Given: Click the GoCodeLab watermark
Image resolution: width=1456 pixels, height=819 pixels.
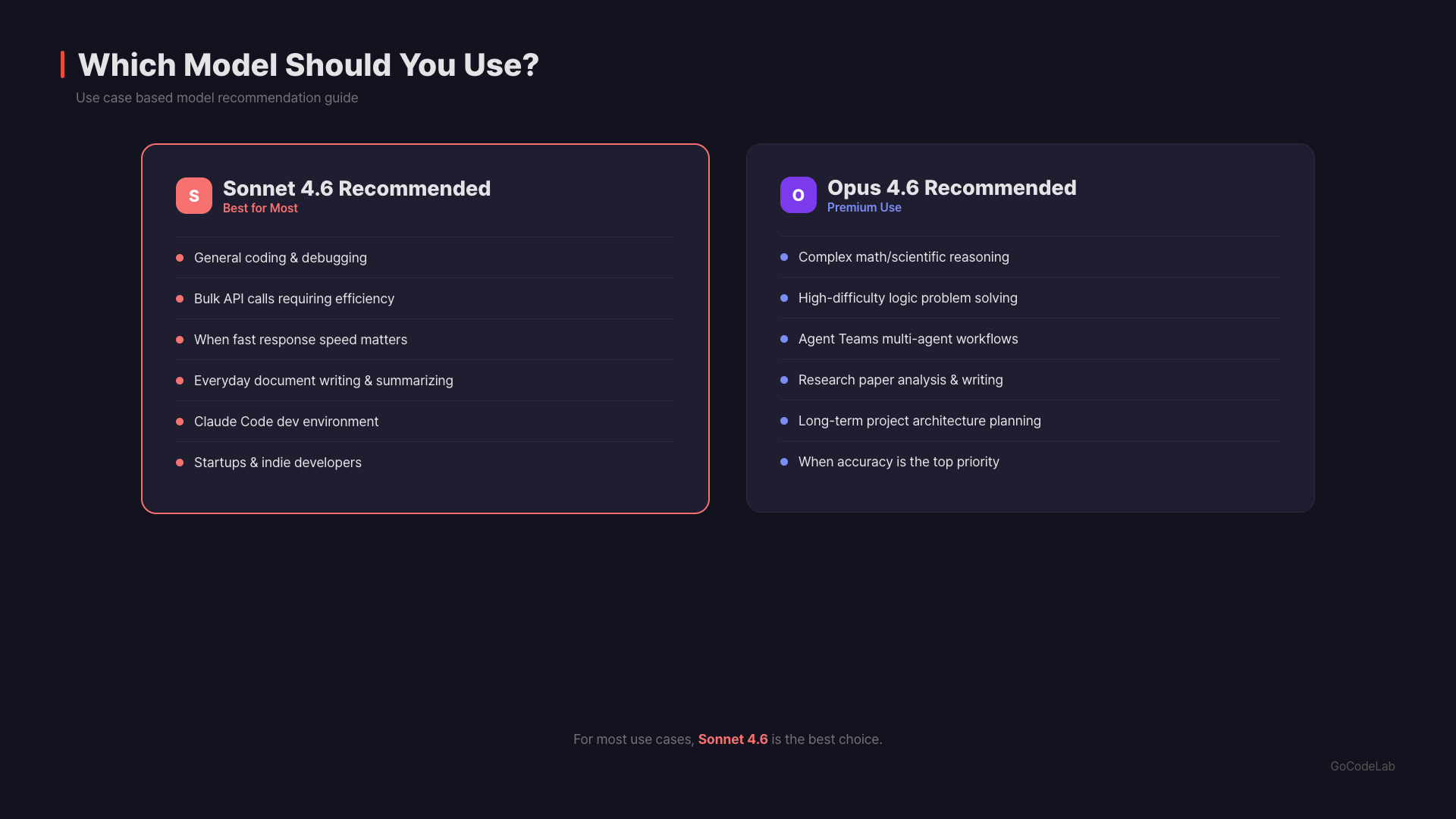Looking at the screenshot, I should tap(1362, 766).
